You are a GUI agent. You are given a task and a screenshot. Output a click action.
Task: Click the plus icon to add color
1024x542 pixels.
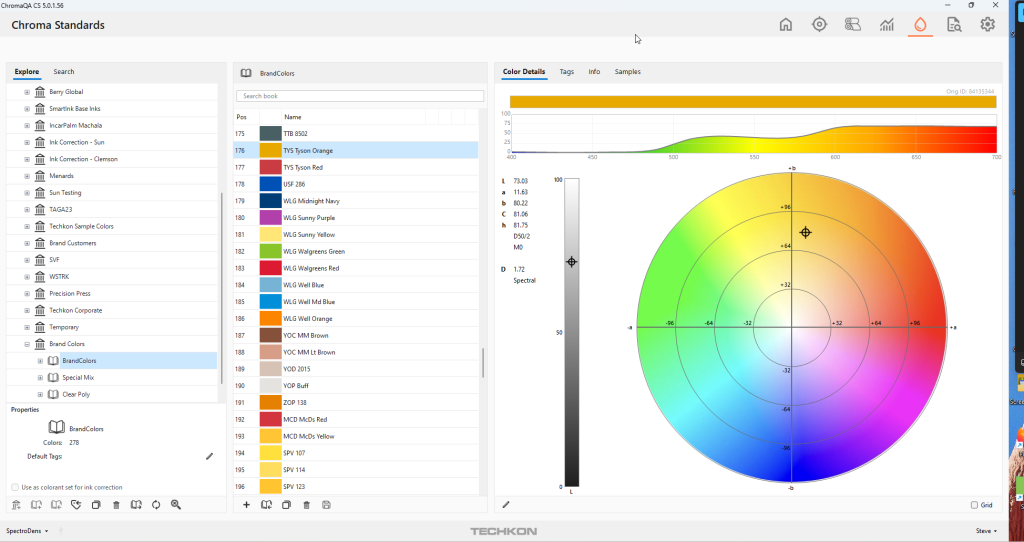pyautogui.click(x=246, y=505)
